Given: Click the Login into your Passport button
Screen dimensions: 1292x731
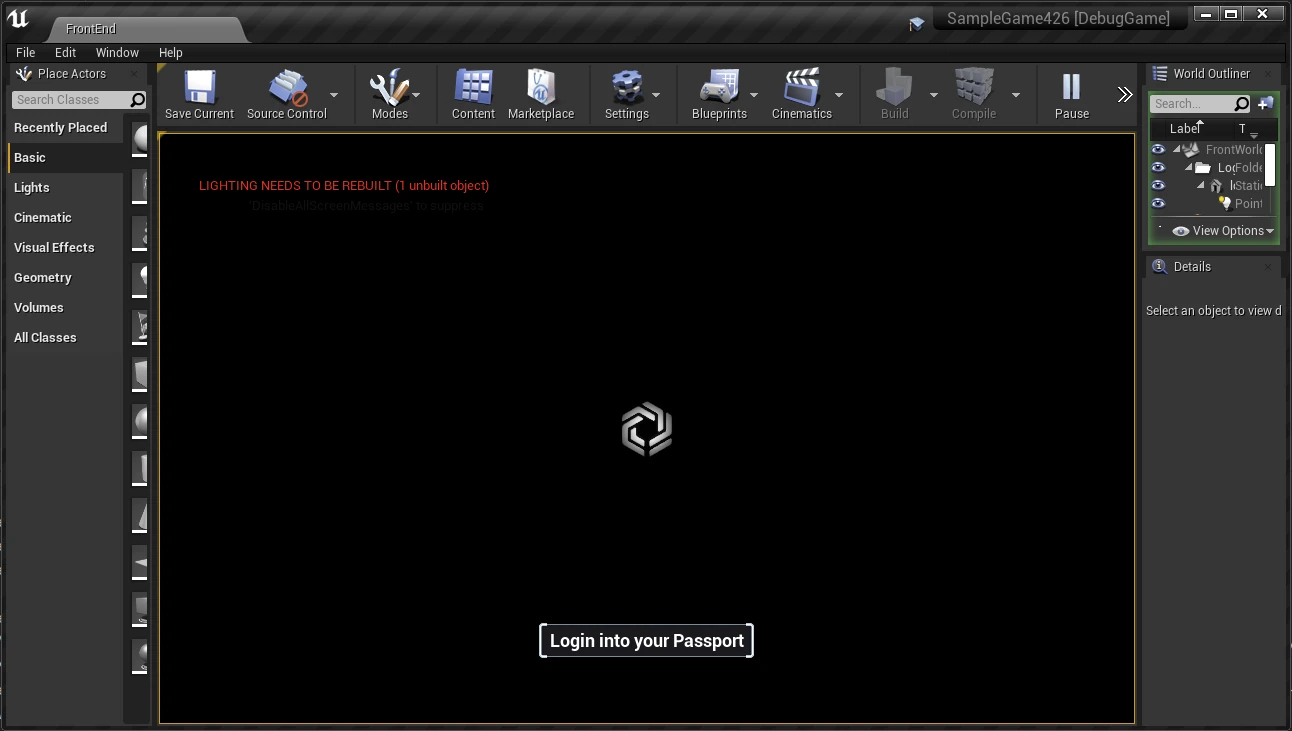Looking at the screenshot, I should coord(646,640).
